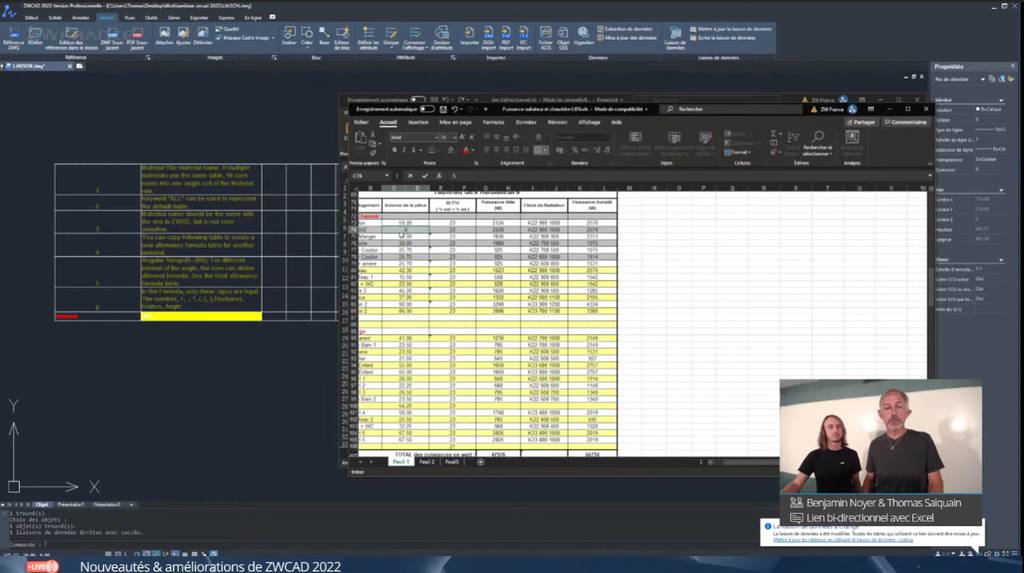1024x573 pixels.
Task: Open the Annoter ribbon tab in ZWCAD
Action: tap(80, 18)
